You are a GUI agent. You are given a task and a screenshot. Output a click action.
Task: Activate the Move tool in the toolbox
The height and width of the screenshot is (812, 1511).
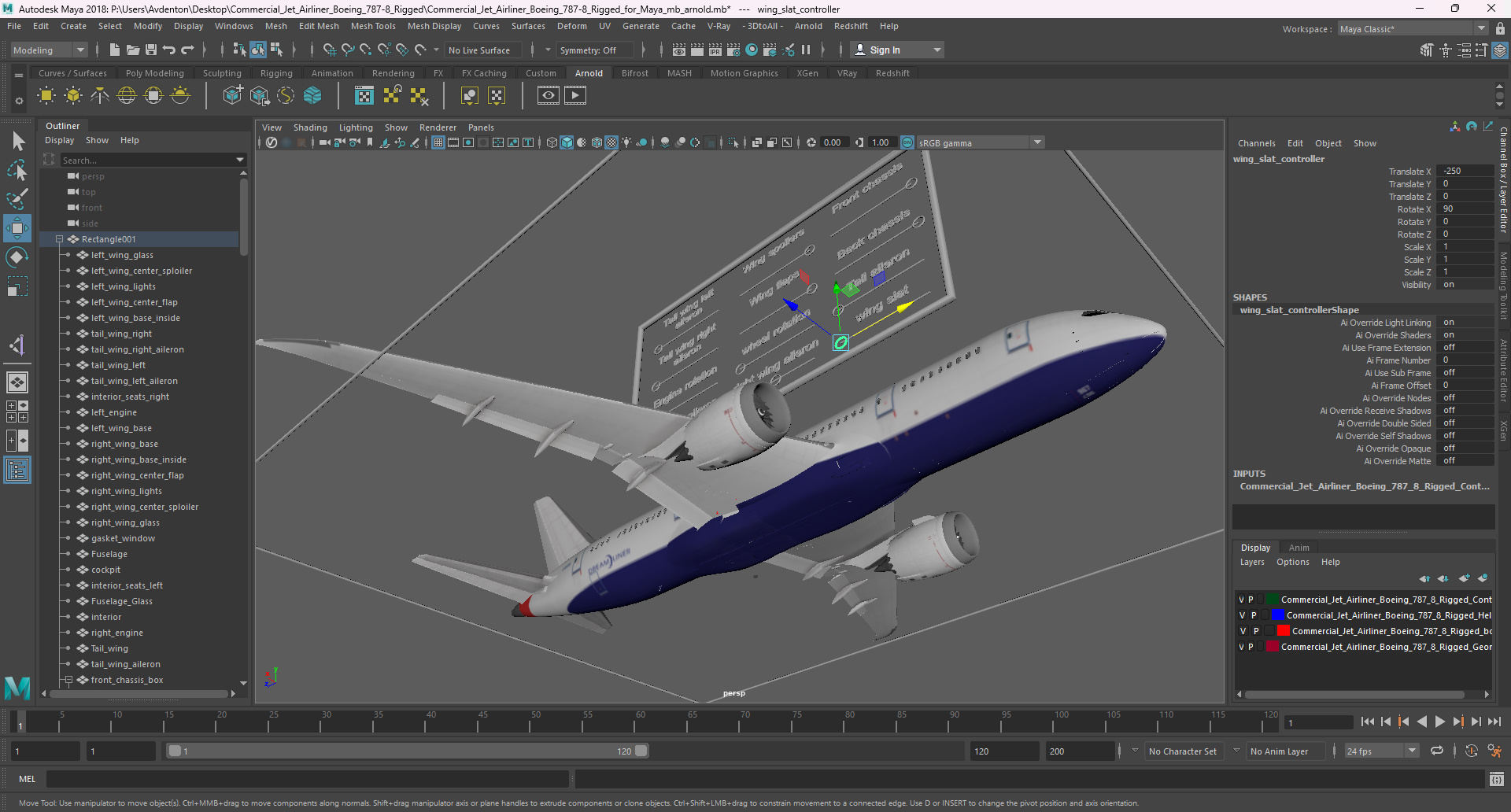pyautogui.click(x=17, y=228)
